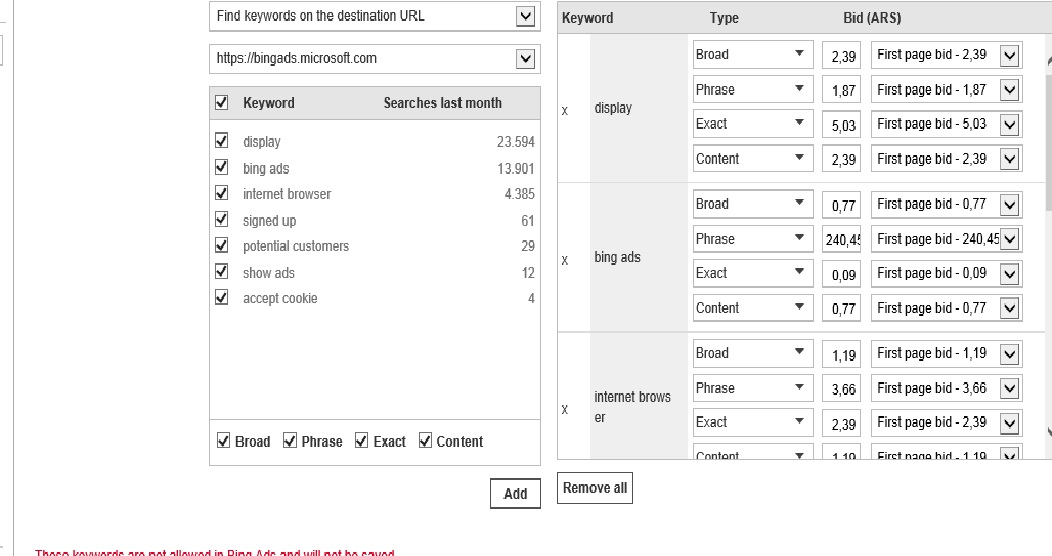The height and width of the screenshot is (556, 1052).
Task: Sort by Searches last month column header
Action: (x=442, y=102)
